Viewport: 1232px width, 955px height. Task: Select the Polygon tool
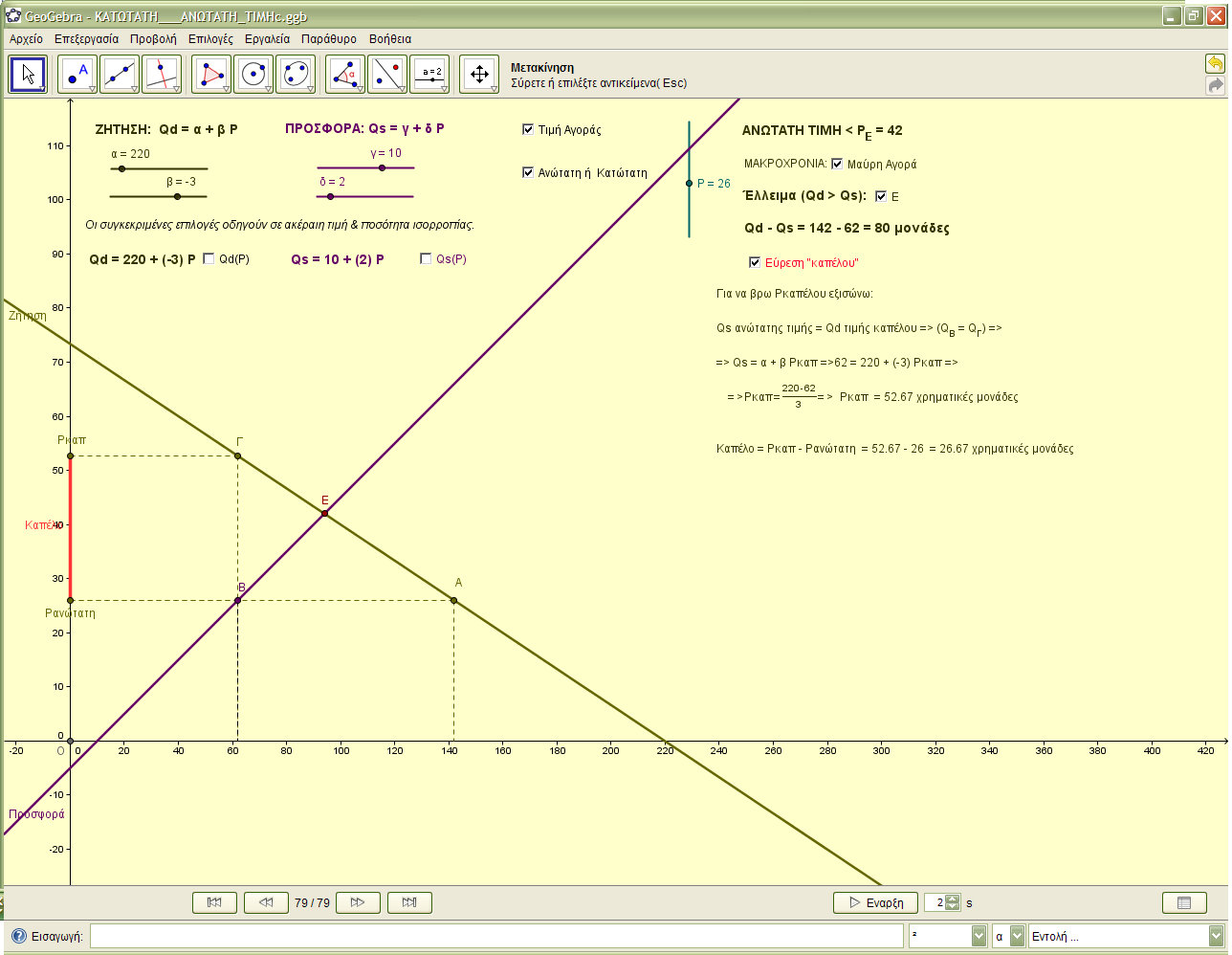click(211, 74)
